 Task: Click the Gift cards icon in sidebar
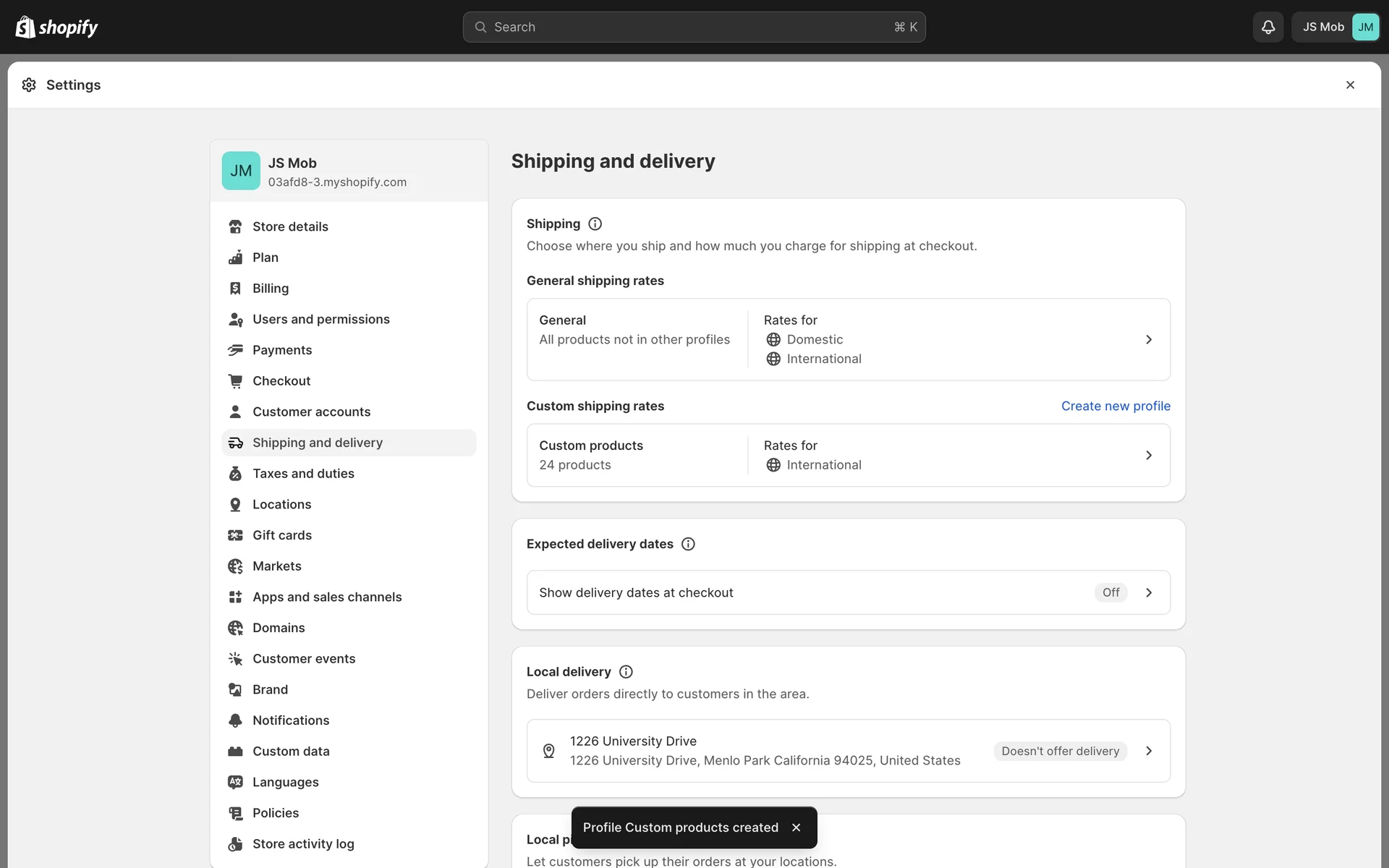coord(235,535)
